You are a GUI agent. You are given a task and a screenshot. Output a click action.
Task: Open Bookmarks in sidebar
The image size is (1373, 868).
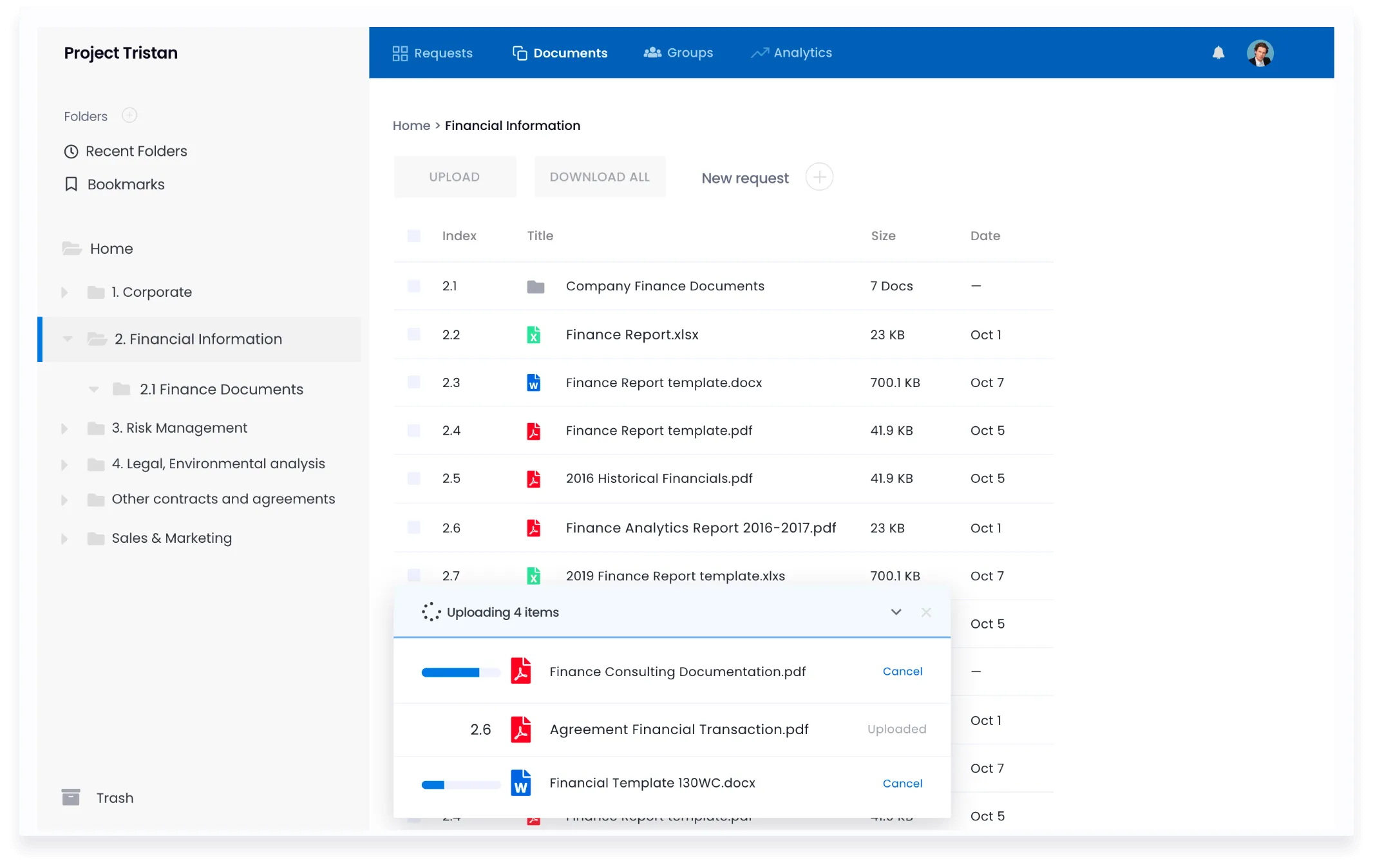pyautogui.click(x=126, y=185)
